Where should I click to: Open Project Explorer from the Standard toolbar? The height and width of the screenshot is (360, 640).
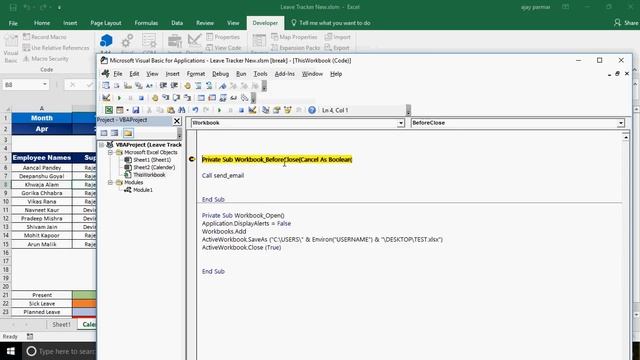coord(266,110)
